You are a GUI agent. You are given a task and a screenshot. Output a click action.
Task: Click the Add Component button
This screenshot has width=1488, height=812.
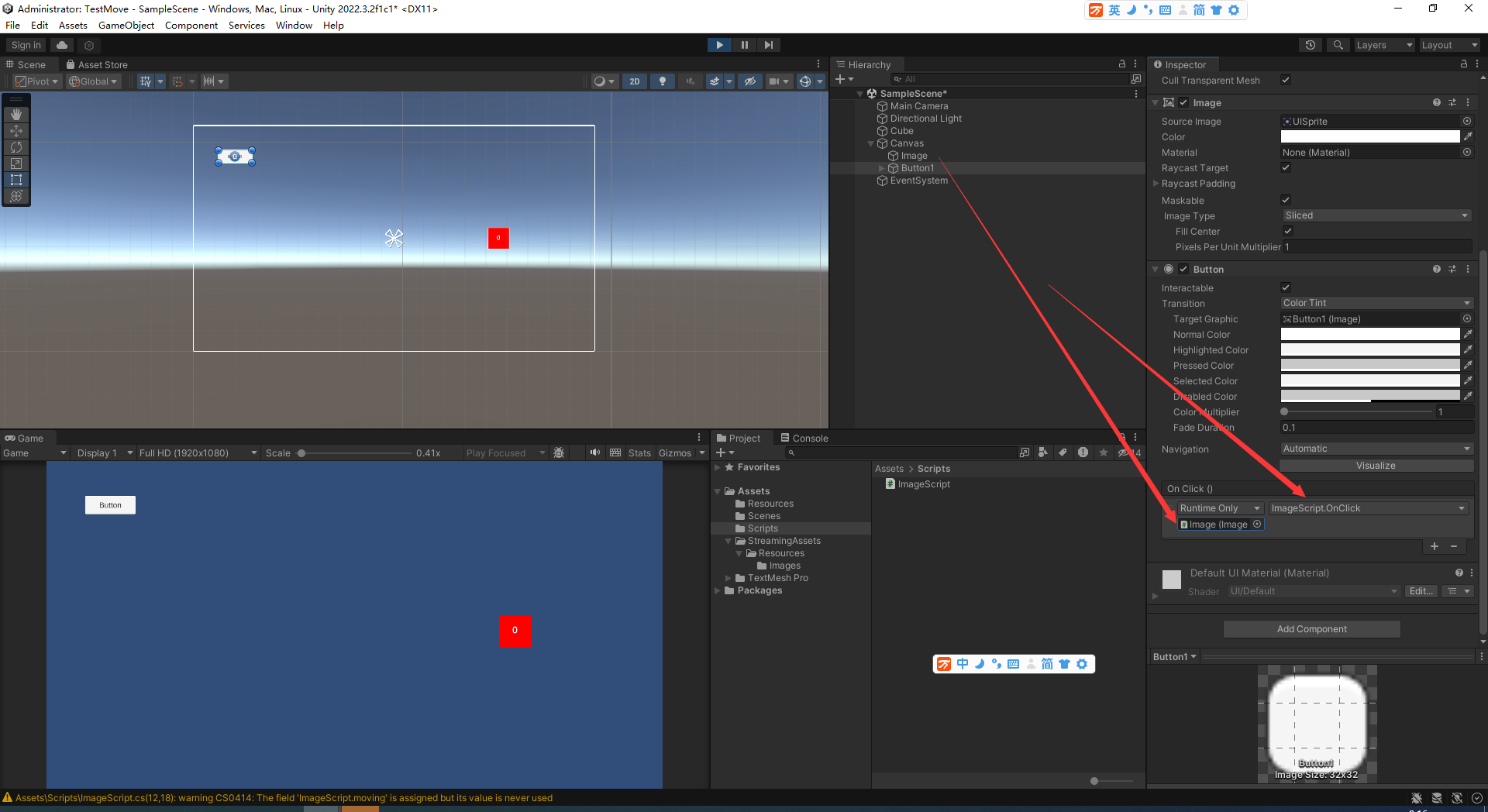pyautogui.click(x=1311, y=628)
